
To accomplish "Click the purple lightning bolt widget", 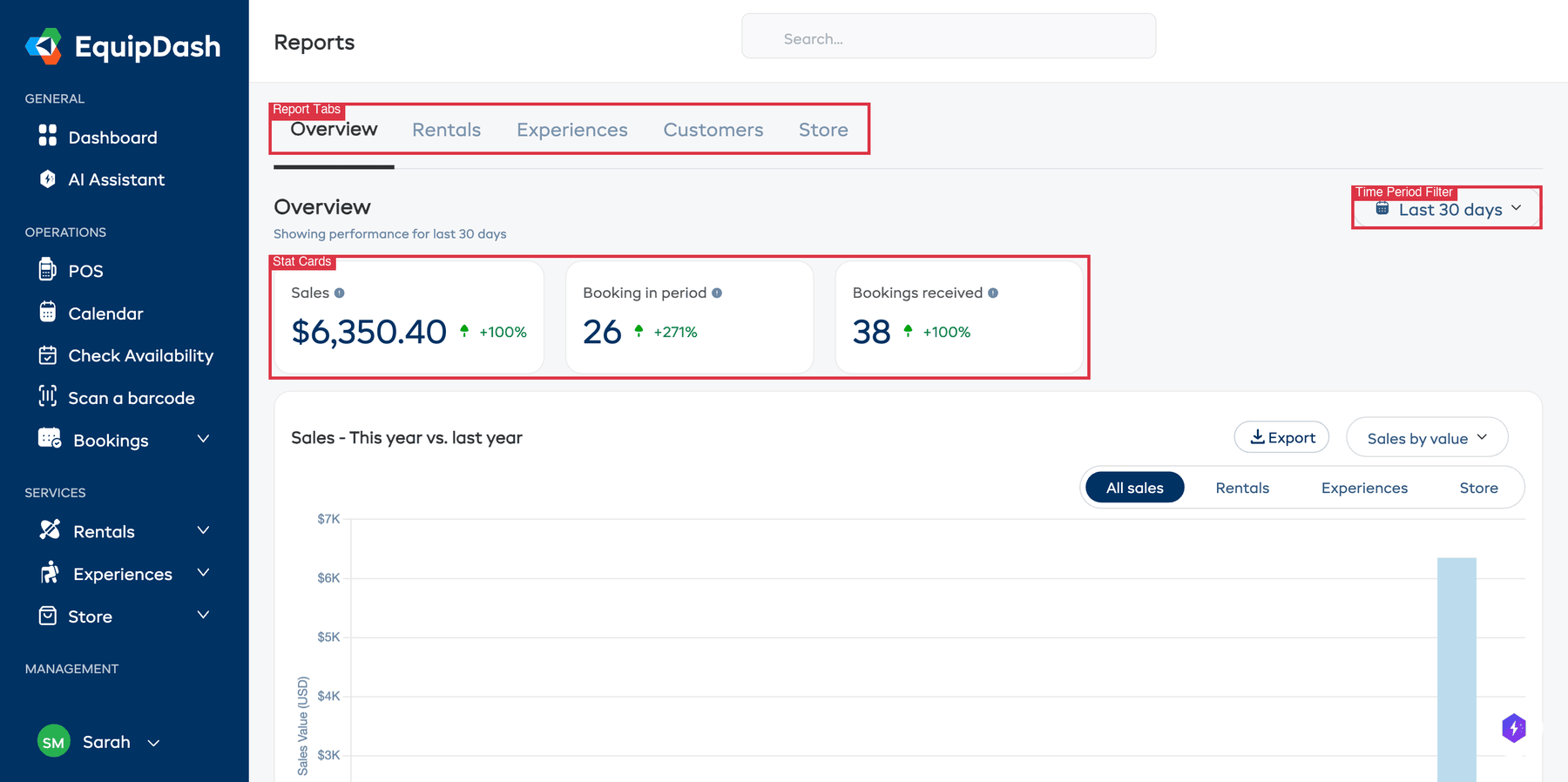I will pyautogui.click(x=1514, y=728).
